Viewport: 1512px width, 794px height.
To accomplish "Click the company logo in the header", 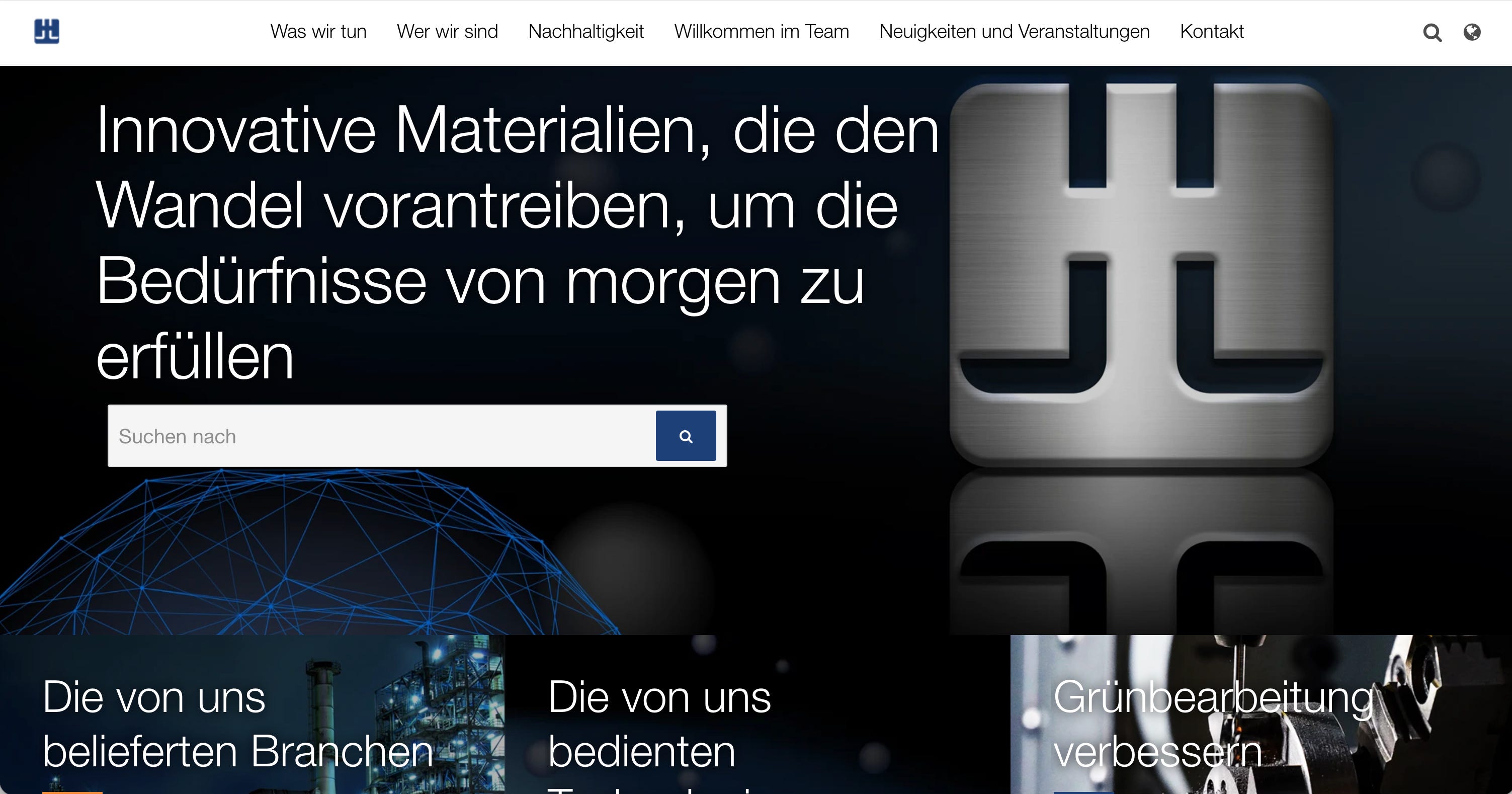I will click(46, 31).
